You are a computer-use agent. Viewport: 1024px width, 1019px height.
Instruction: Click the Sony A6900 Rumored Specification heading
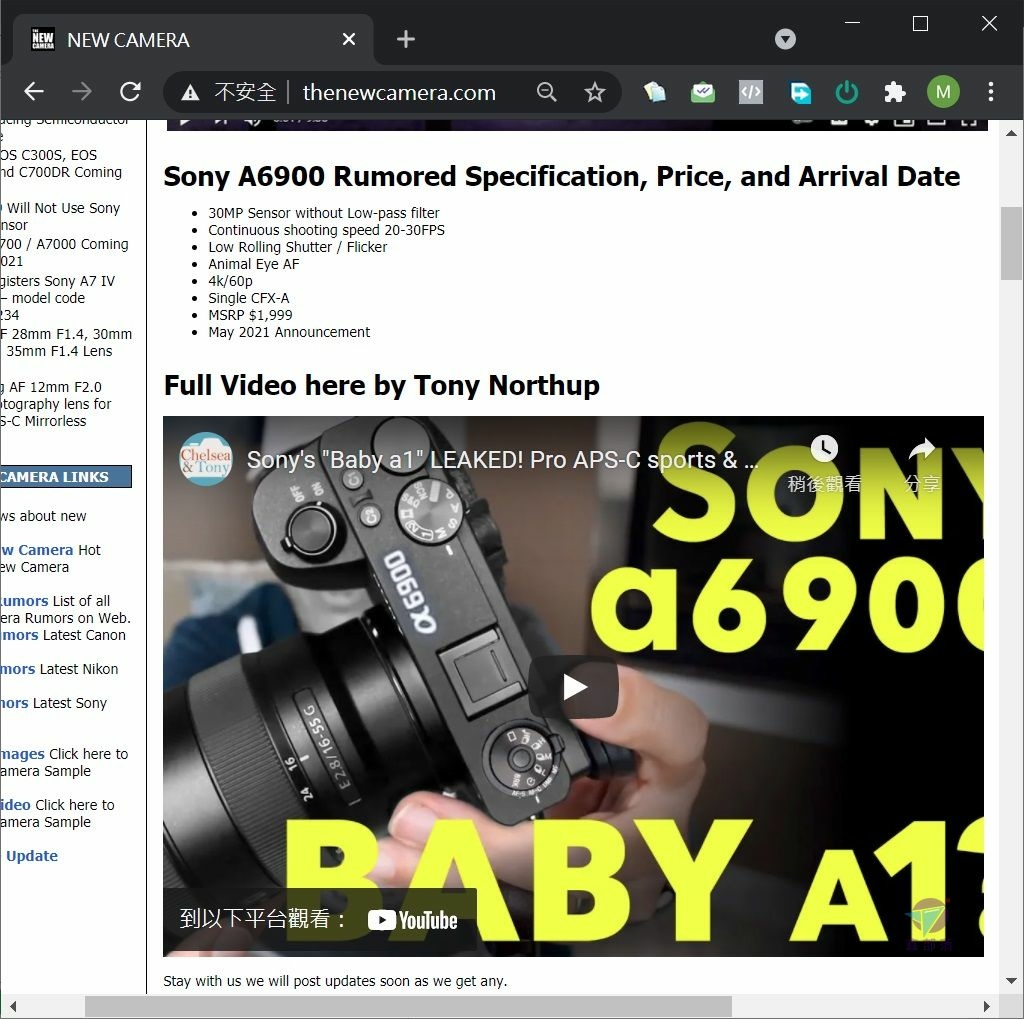point(562,176)
